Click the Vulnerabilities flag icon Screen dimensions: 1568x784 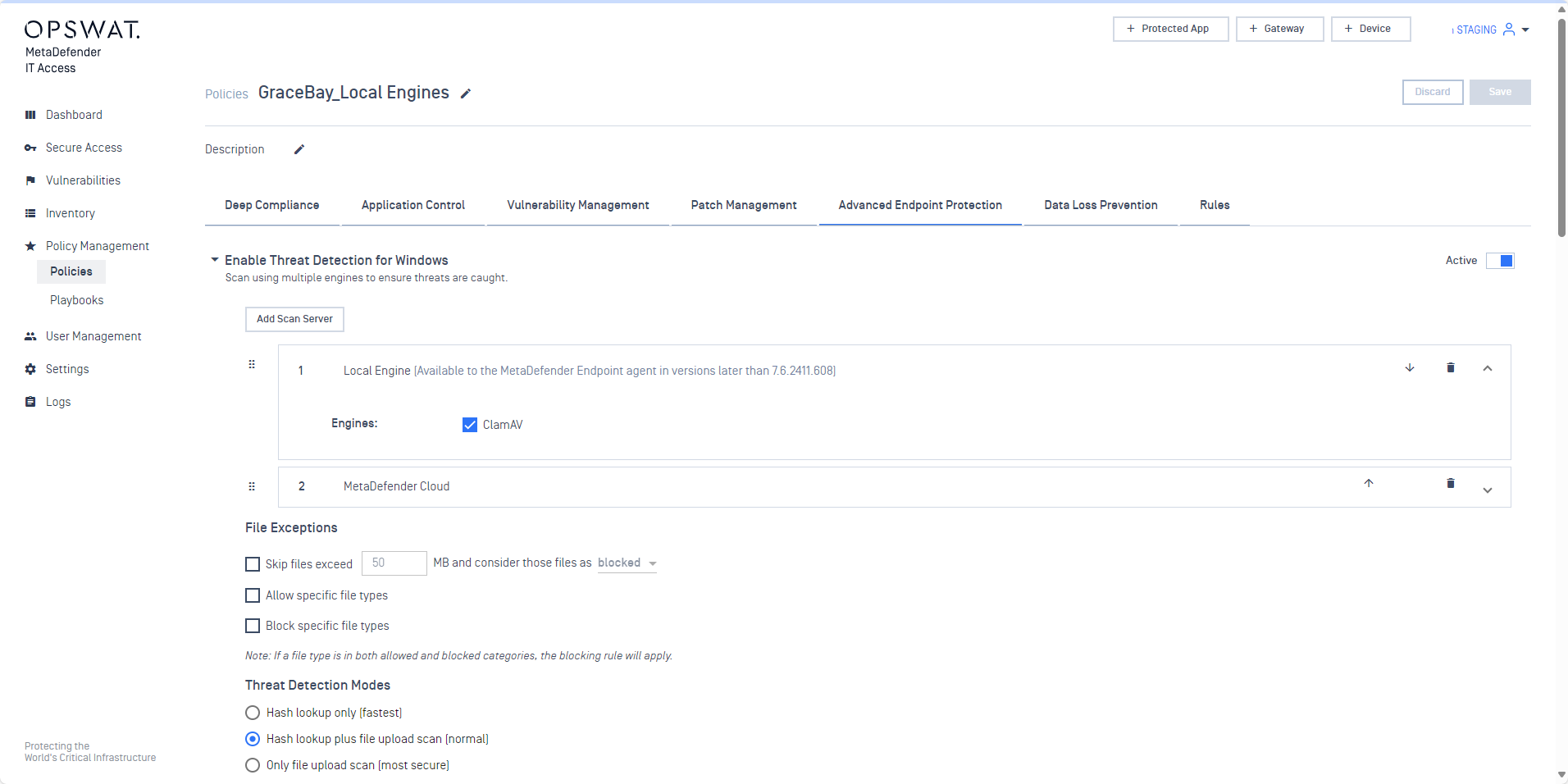click(x=30, y=180)
